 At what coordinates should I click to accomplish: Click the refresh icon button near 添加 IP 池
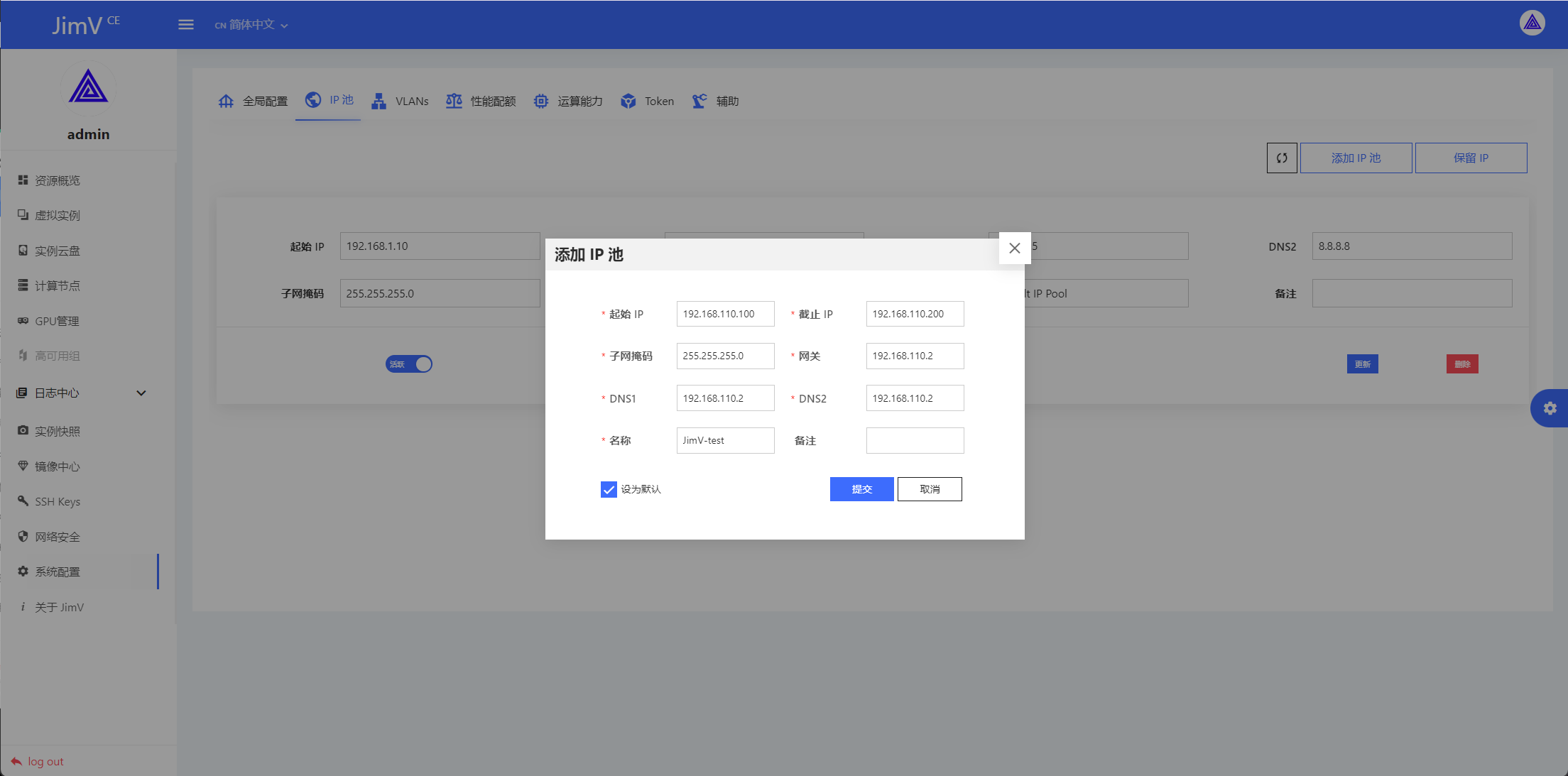tap(1282, 158)
